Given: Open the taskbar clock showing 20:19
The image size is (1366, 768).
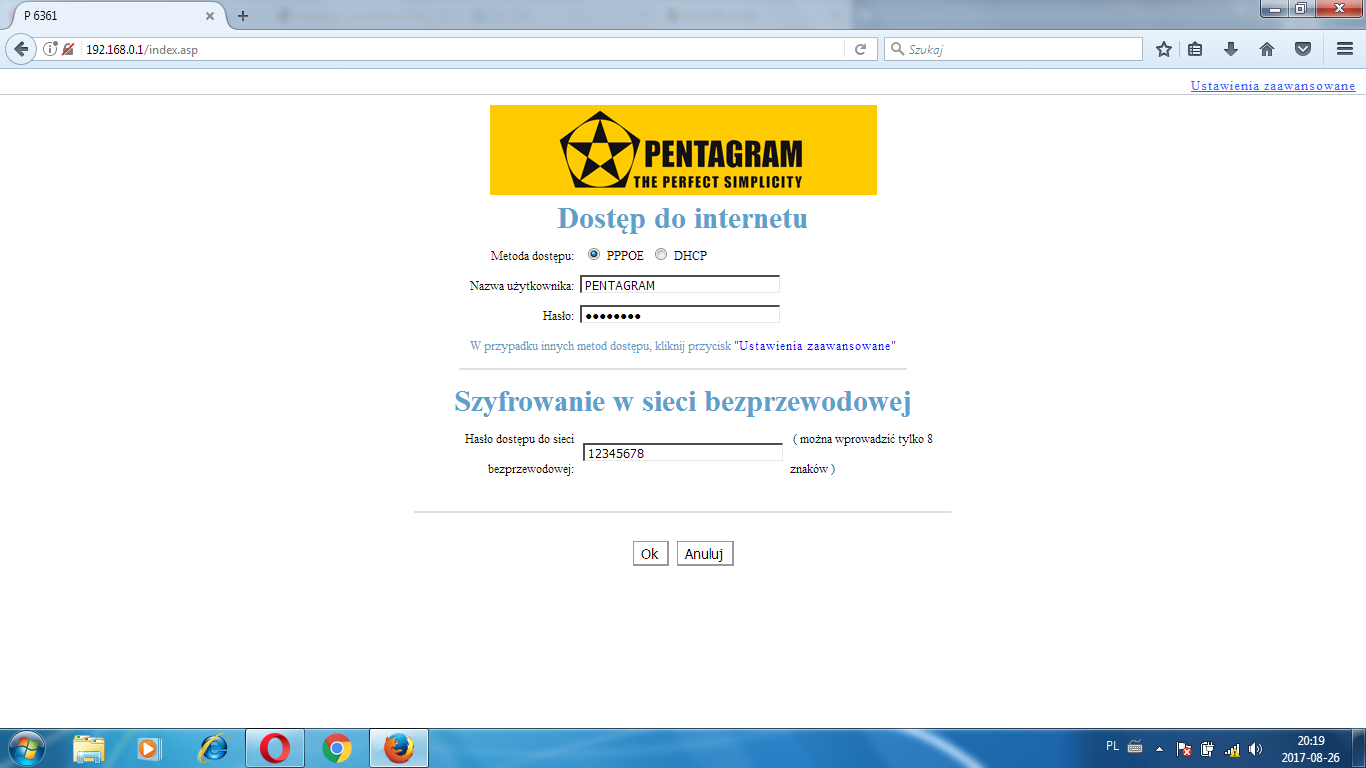Looking at the screenshot, I should (x=1310, y=749).
